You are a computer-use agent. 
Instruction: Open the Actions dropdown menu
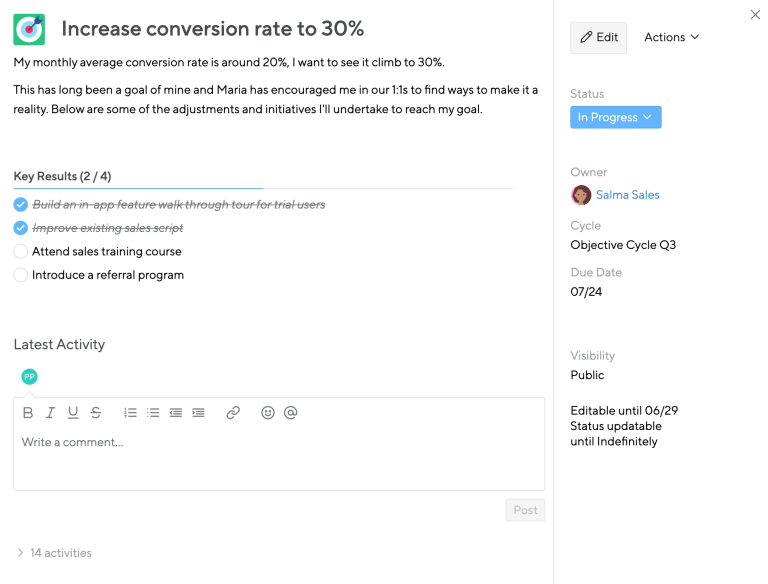(672, 37)
